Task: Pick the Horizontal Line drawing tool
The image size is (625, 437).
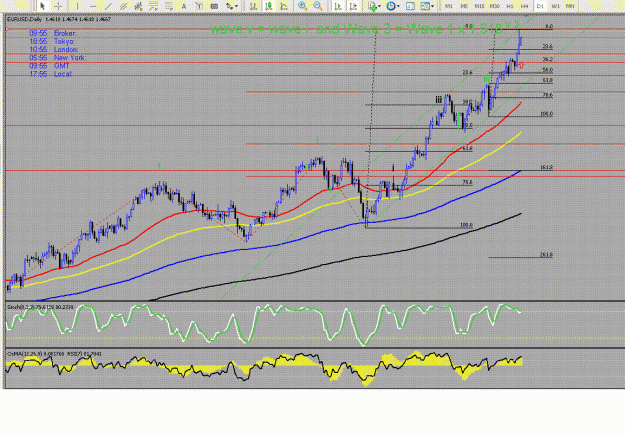Action: [x=93, y=6]
